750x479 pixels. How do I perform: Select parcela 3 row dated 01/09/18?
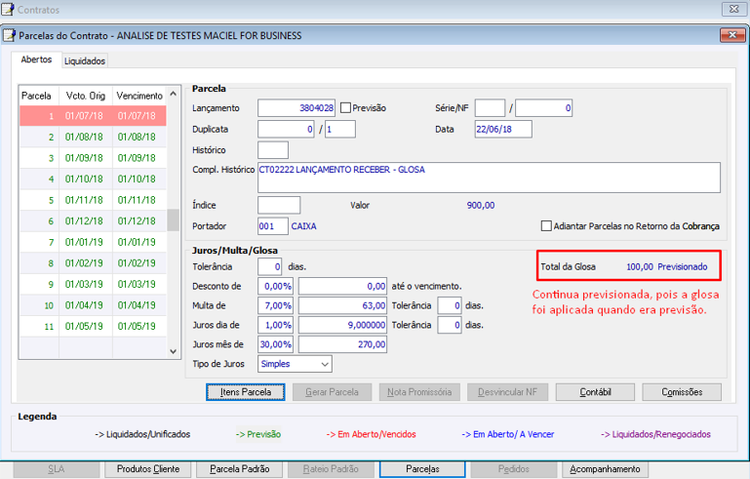93,158
